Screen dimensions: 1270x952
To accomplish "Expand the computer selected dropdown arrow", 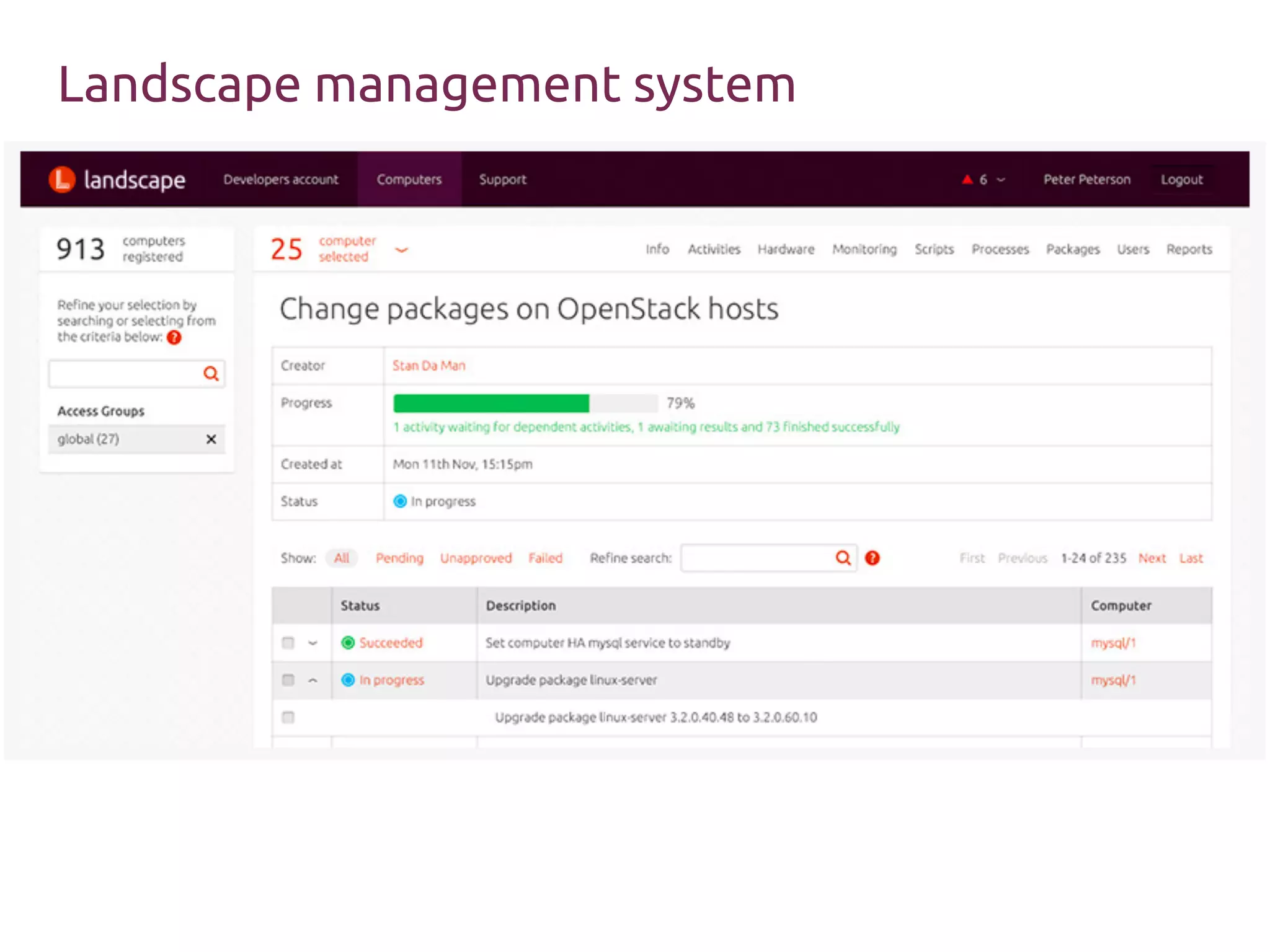I will [x=402, y=250].
